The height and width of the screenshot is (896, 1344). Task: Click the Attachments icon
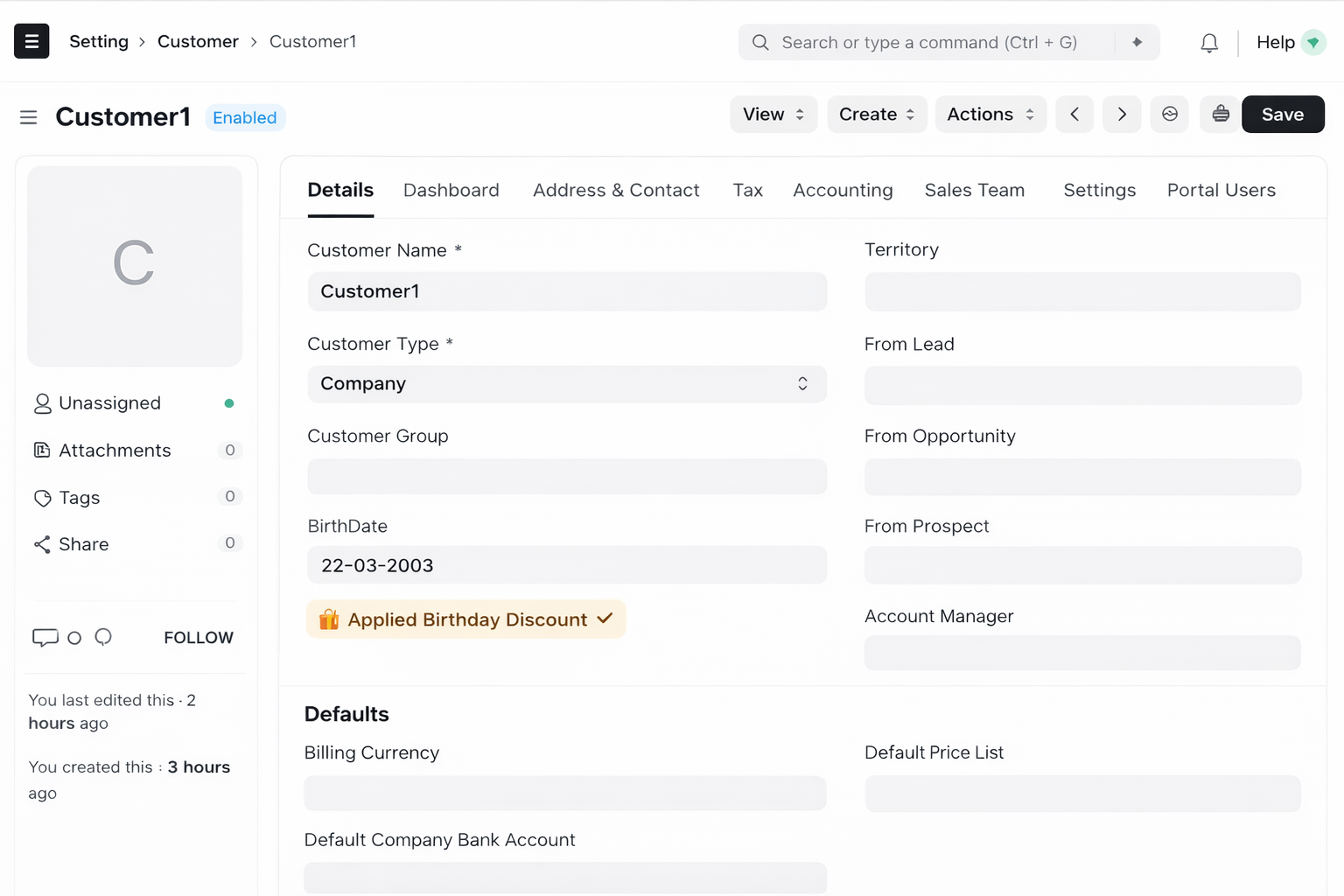[x=42, y=451]
